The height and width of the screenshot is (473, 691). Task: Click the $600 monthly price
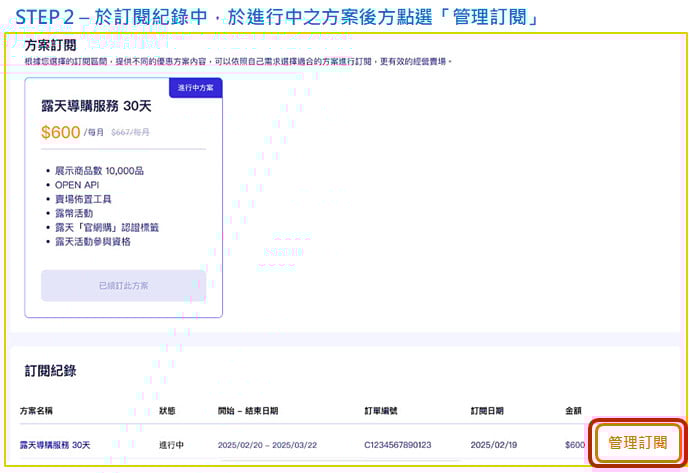[x=61, y=132]
